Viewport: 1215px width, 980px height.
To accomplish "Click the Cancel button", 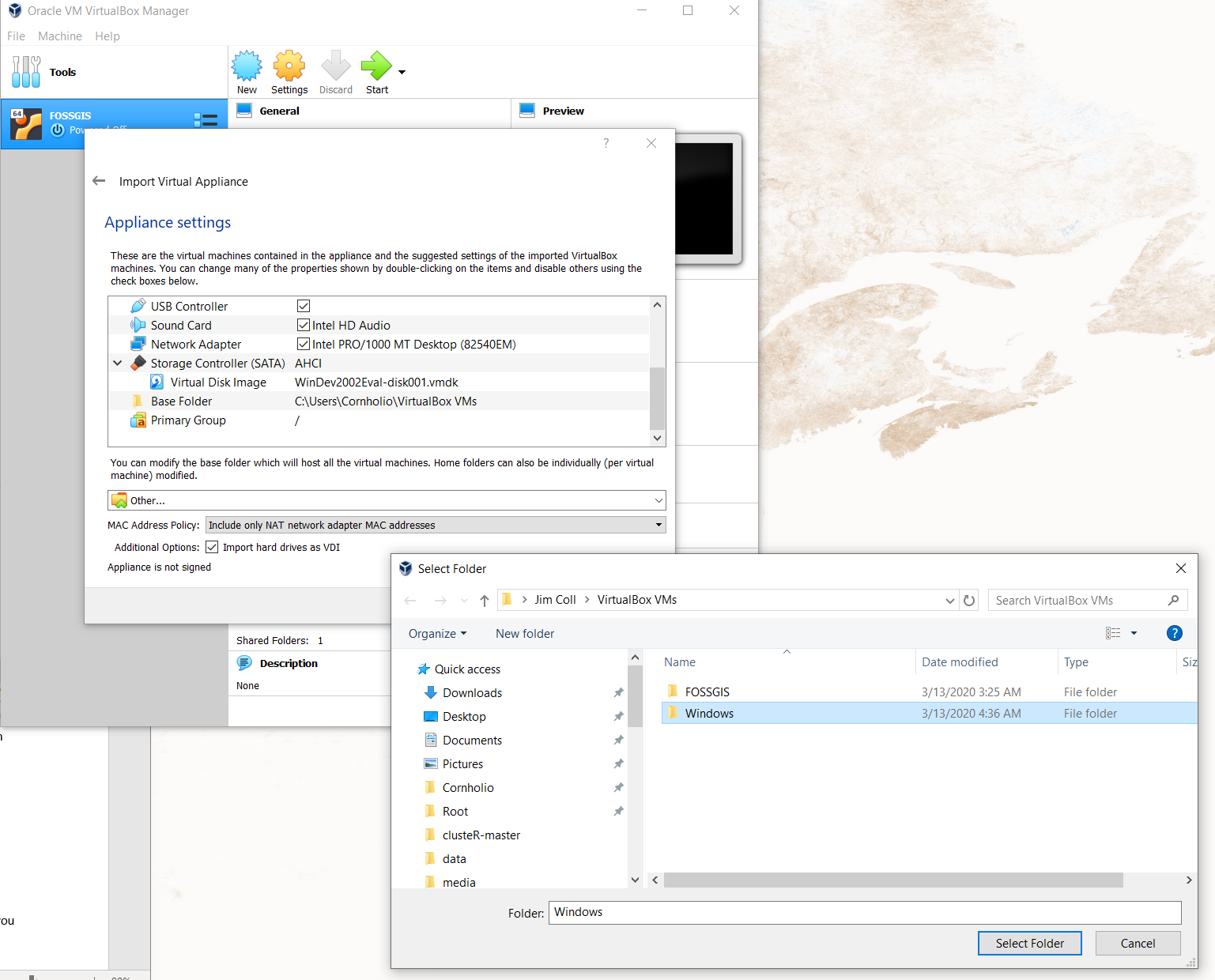I will point(1138,943).
